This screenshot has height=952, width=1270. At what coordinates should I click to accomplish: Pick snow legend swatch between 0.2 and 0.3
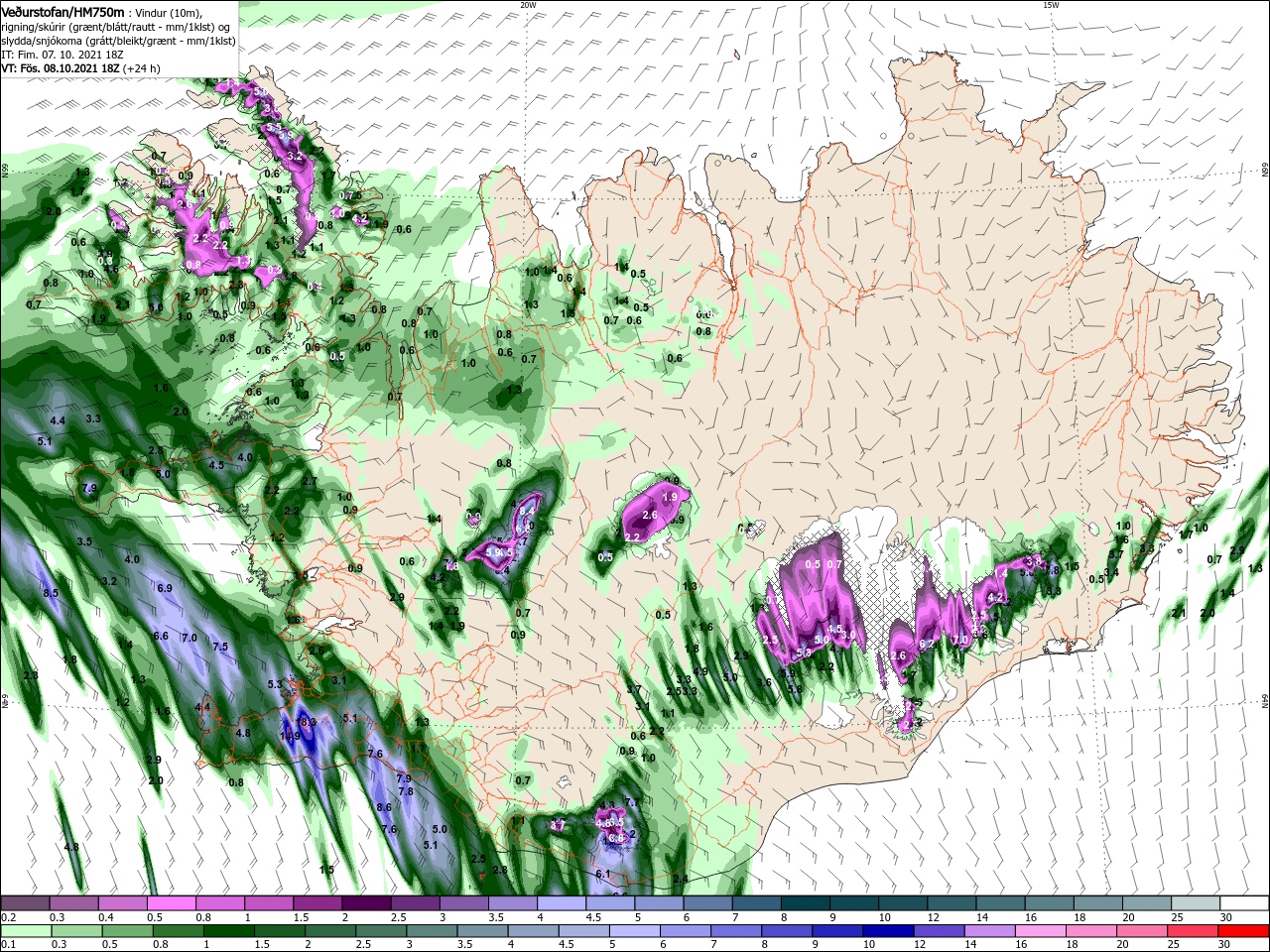25,903
